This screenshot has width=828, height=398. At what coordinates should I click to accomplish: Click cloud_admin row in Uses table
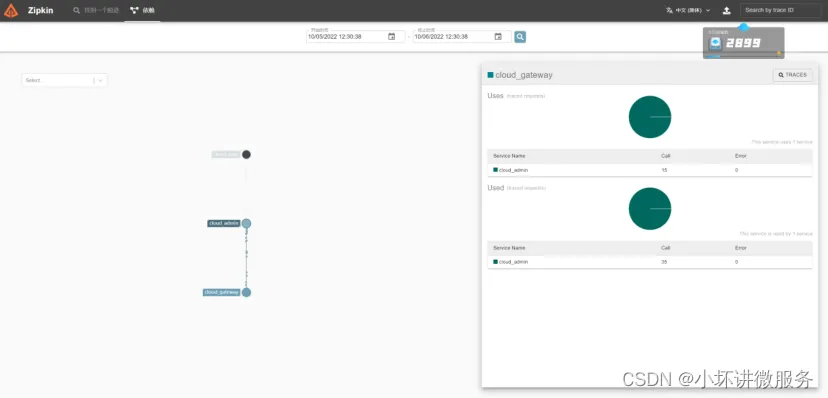[x=650, y=170]
